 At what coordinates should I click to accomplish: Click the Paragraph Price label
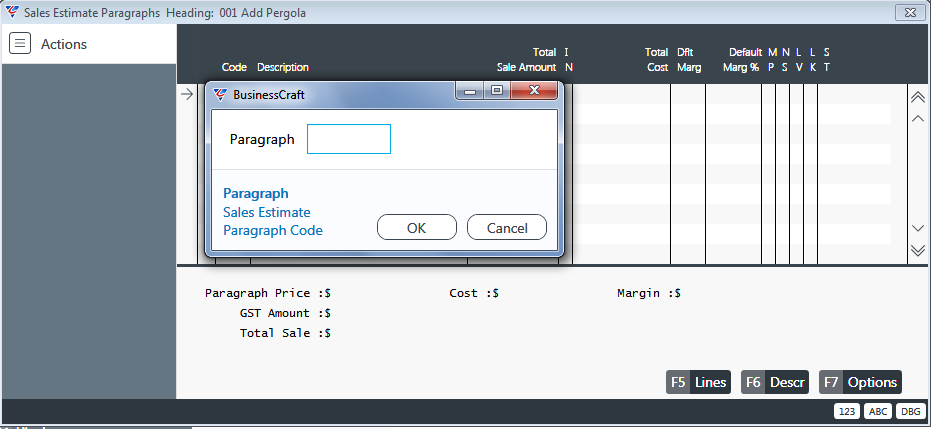coord(268,293)
